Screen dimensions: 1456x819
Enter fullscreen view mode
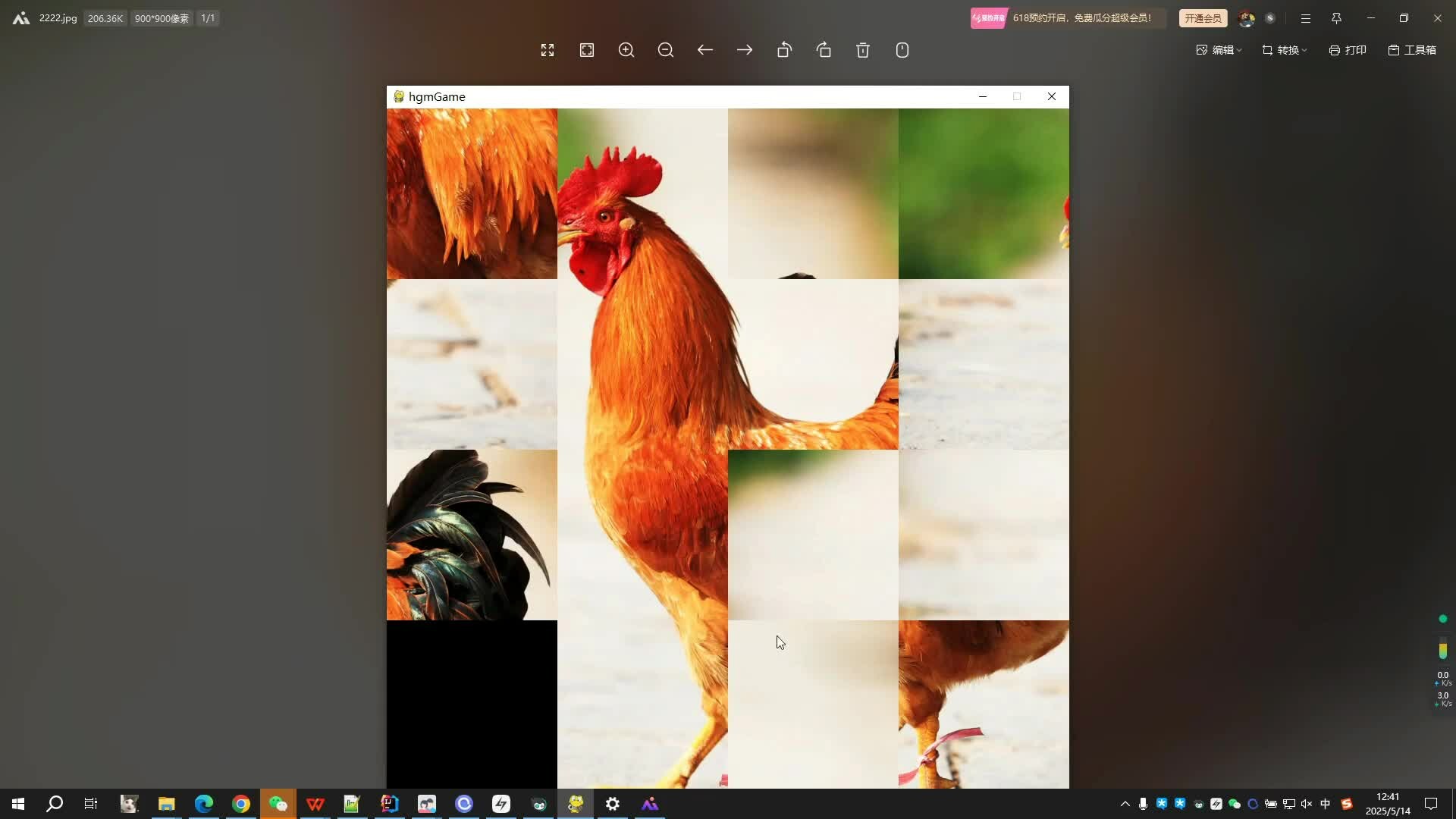[548, 50]
